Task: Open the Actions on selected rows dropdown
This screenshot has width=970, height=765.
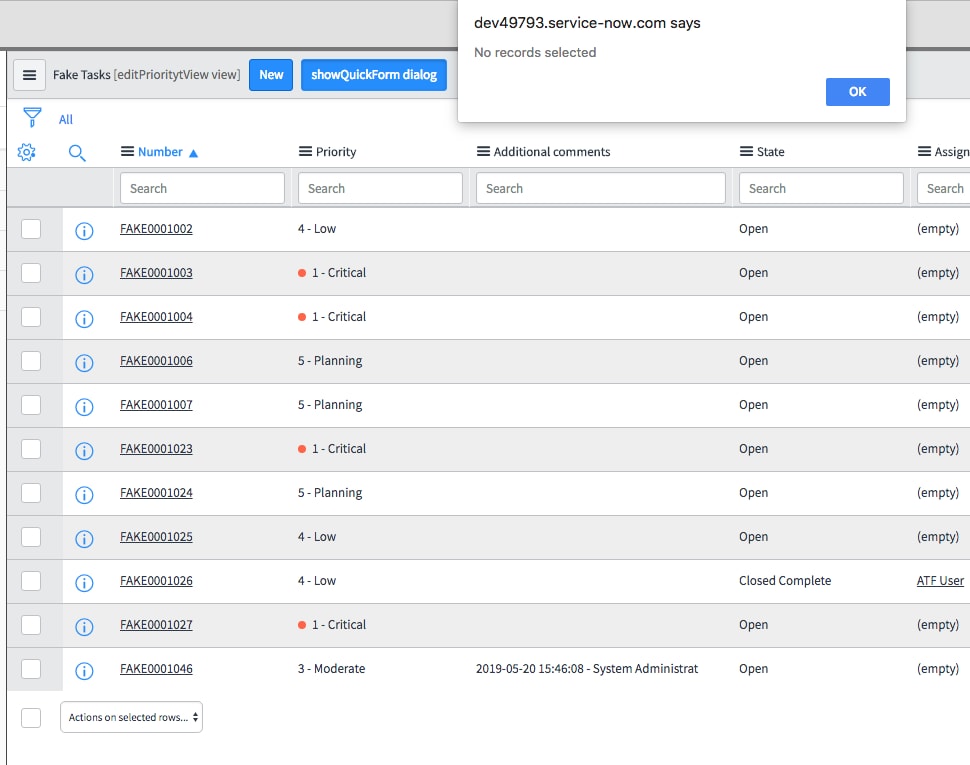Action: [131, 717]
